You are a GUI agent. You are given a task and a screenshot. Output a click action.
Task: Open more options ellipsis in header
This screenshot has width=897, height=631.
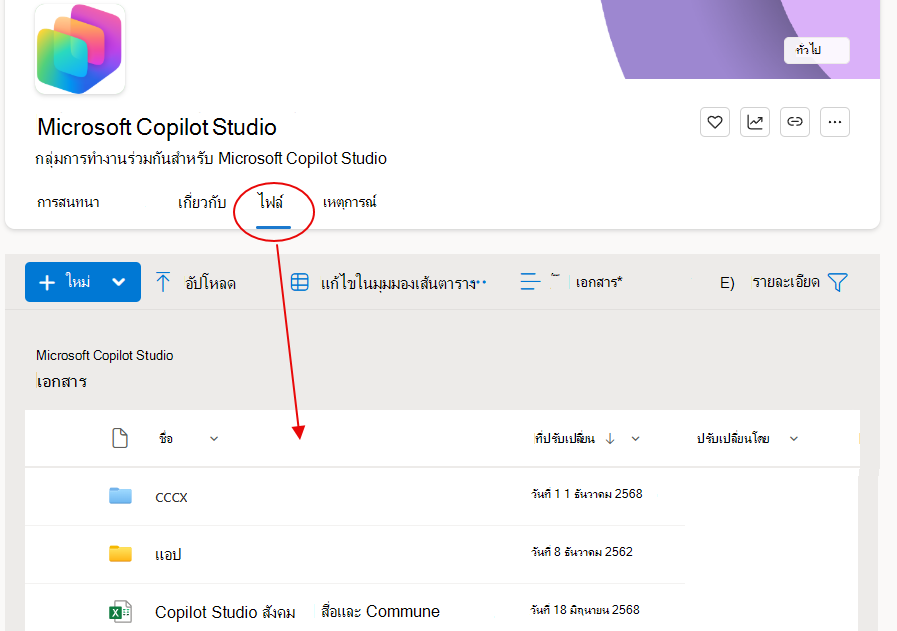coord(835,122)
